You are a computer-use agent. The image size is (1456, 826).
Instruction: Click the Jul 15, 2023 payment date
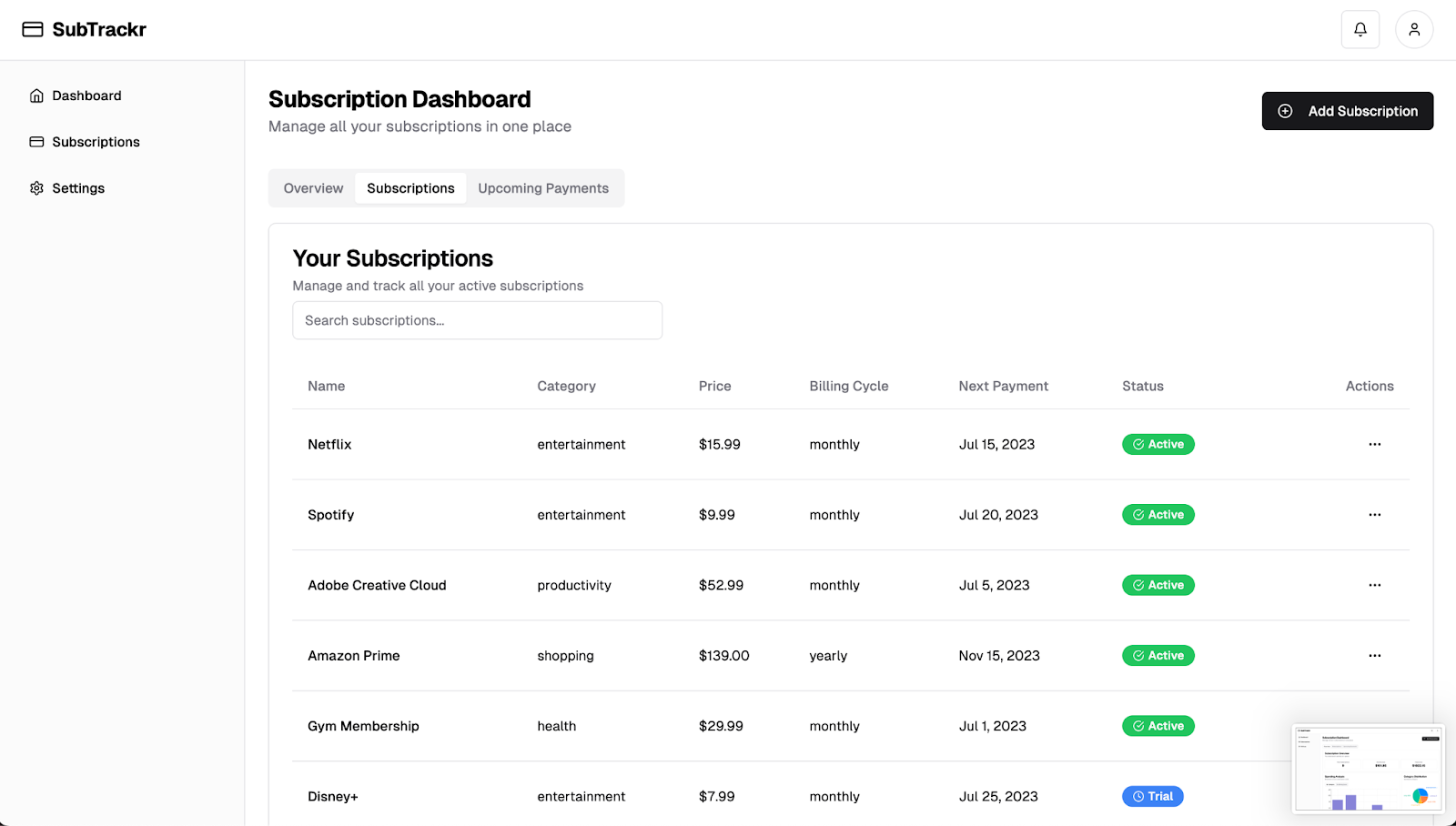[996, 444]
